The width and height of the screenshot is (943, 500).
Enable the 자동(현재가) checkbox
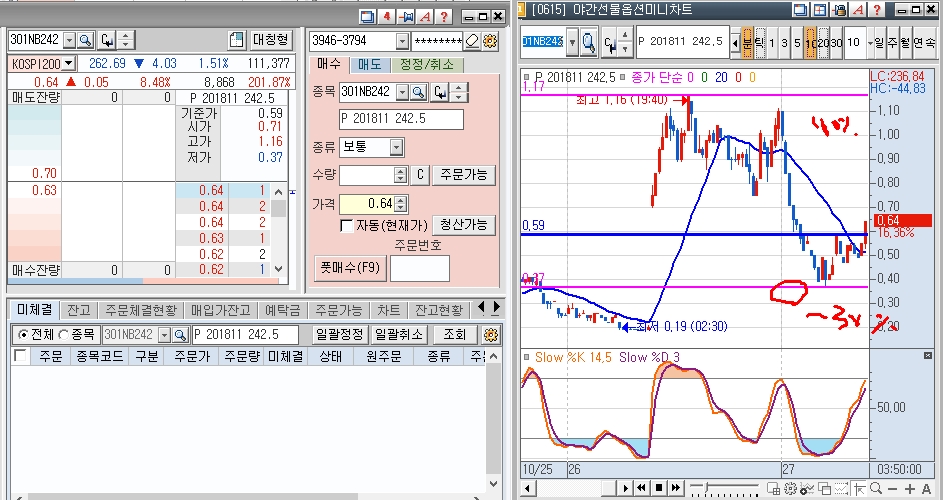[346, 226]
